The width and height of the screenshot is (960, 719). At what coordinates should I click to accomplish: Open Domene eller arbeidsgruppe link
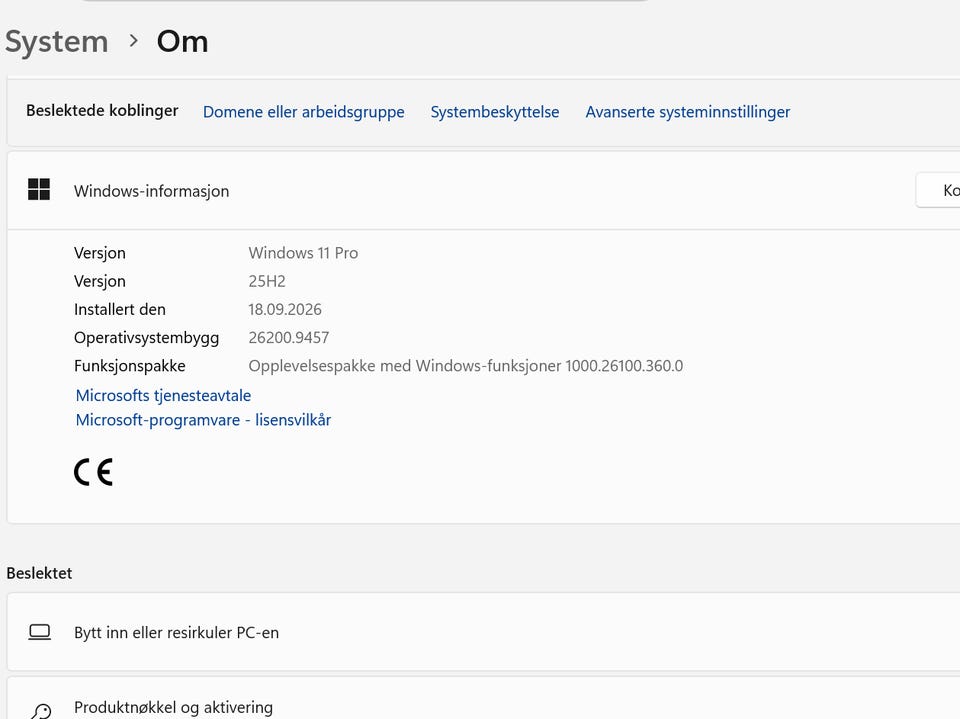304,112
